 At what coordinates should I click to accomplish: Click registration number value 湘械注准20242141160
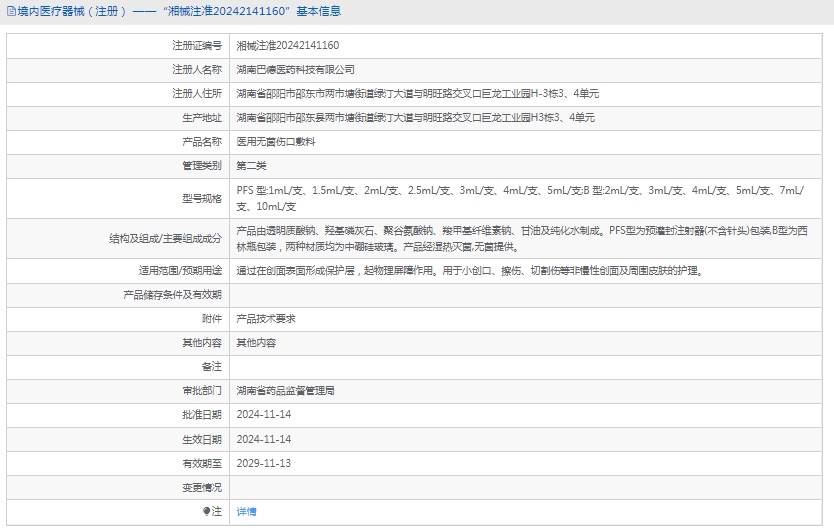tap(288, 46)
